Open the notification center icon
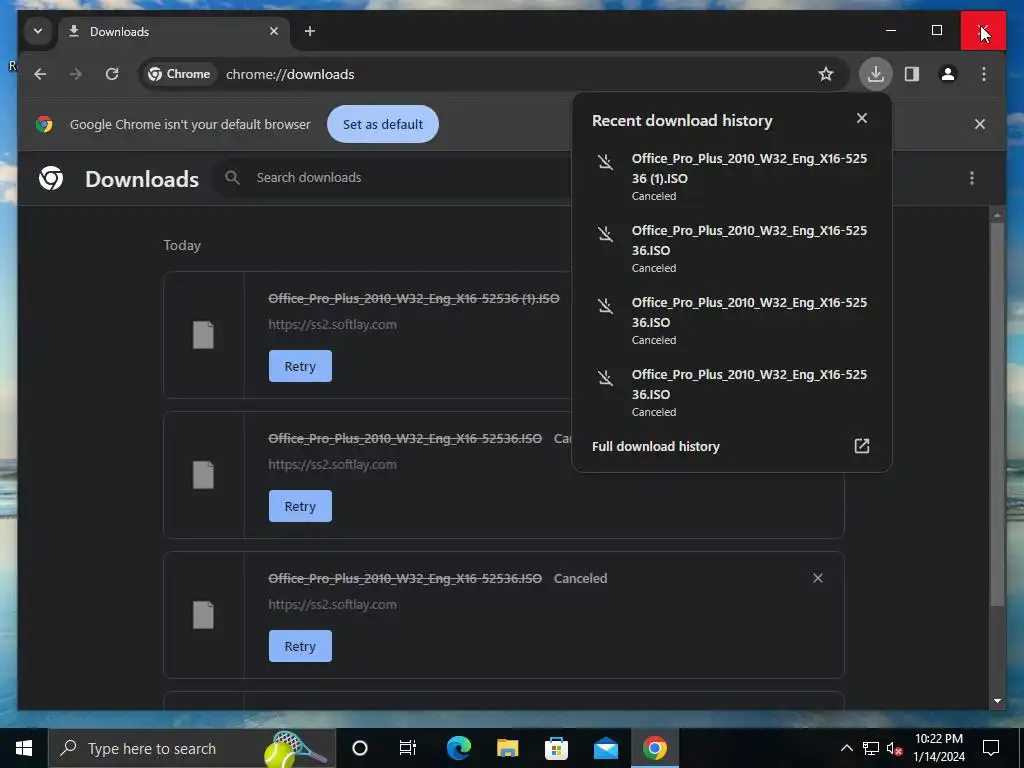Viewport: 1024px width, 768px height. pos(991,748)
